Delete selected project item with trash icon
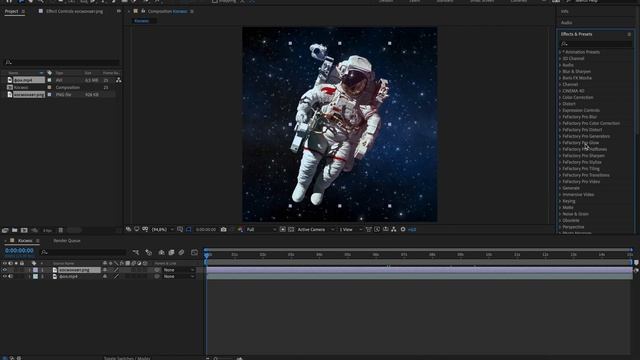640x360 pixels. coord(60,230)
